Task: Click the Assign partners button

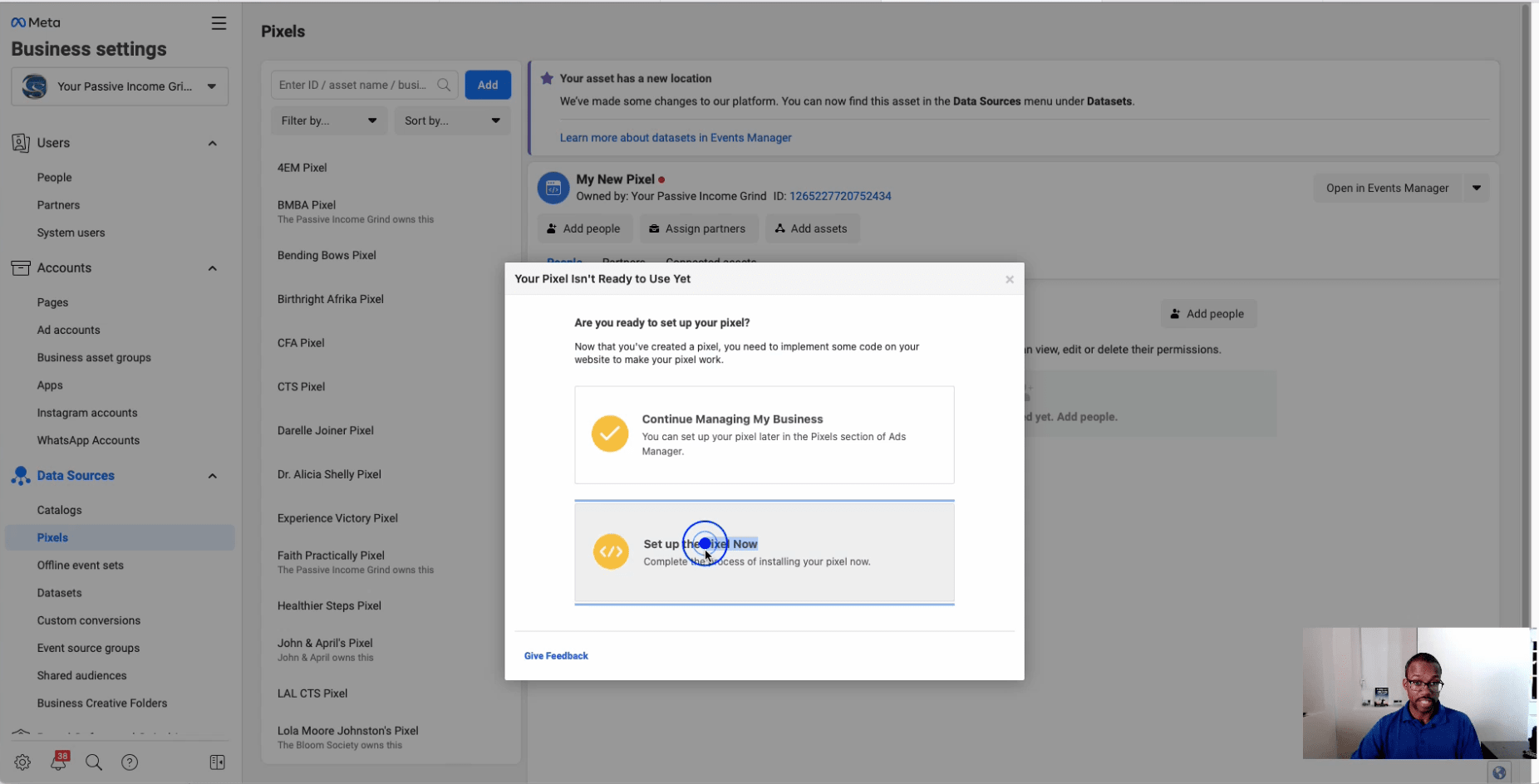Action: click(698, 228)
